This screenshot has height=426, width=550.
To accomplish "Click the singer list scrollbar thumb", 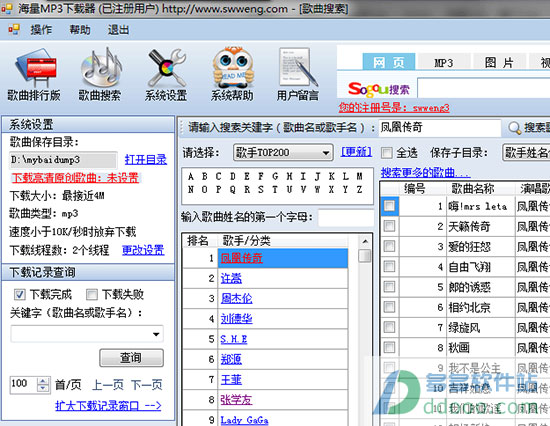I will (x=365, y=255).
